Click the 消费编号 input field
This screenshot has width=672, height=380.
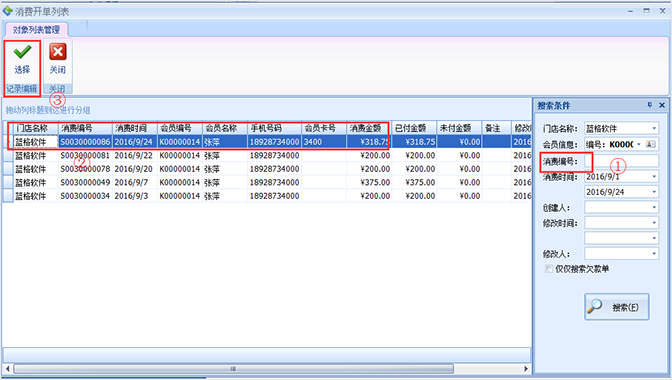pyautogui.click(x=621, y=161)
